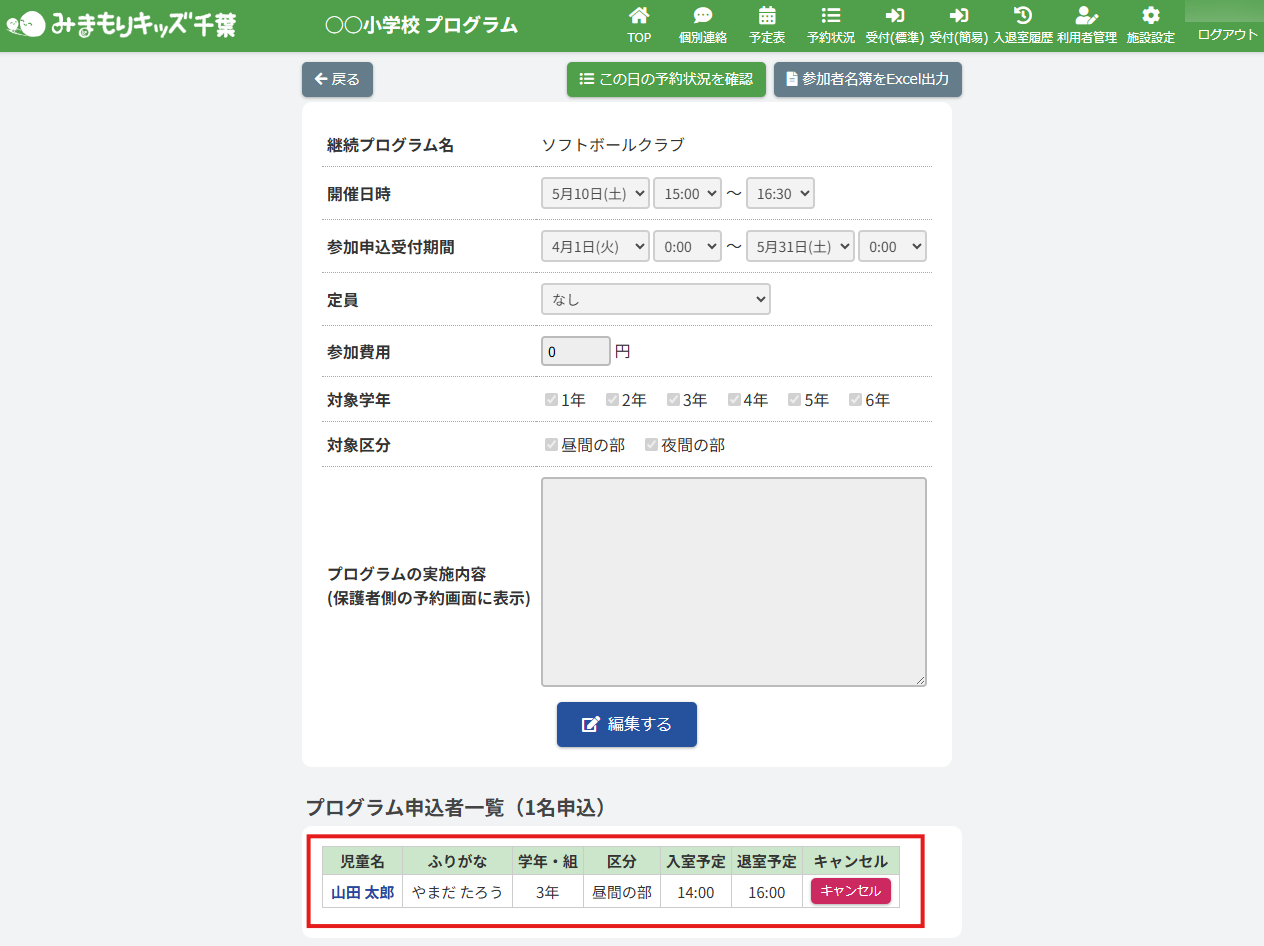The width and height of the screenshot is (1264, 946).
Task: Open 個別連絡 chat bubble icon
Action: pos(703,16)
